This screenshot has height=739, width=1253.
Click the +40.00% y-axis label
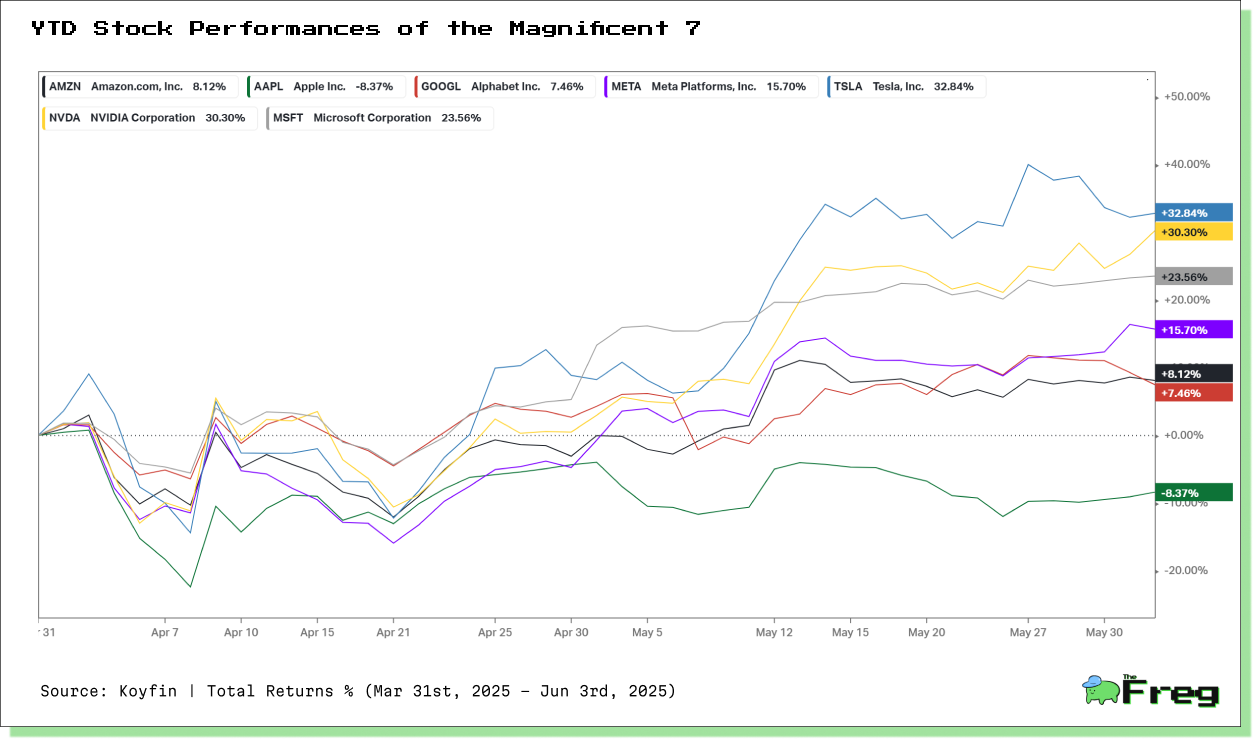click(x=1187, y=164)
